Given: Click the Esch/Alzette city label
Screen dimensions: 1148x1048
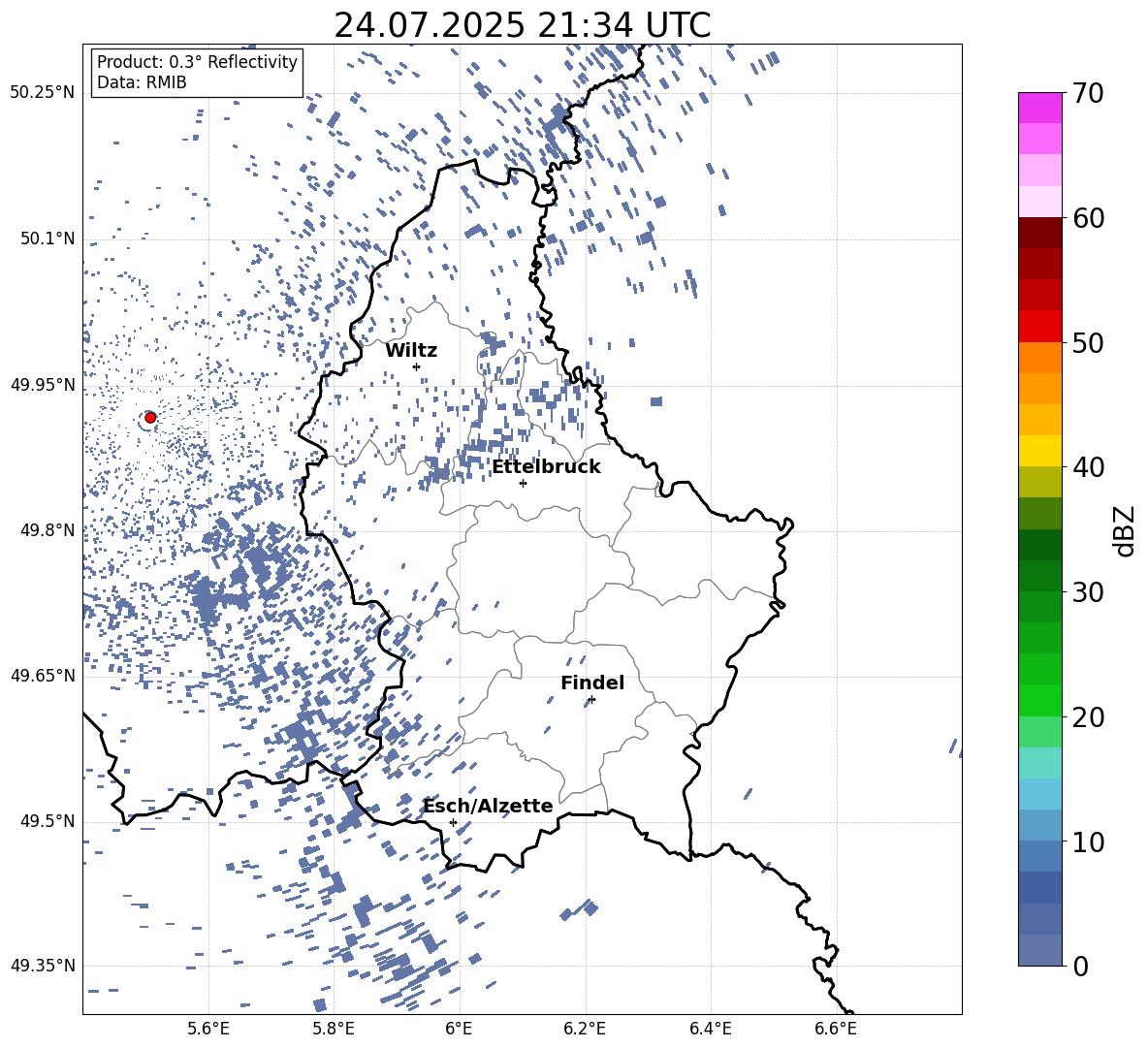Looking at the screenshot, I should coord(488,806).
